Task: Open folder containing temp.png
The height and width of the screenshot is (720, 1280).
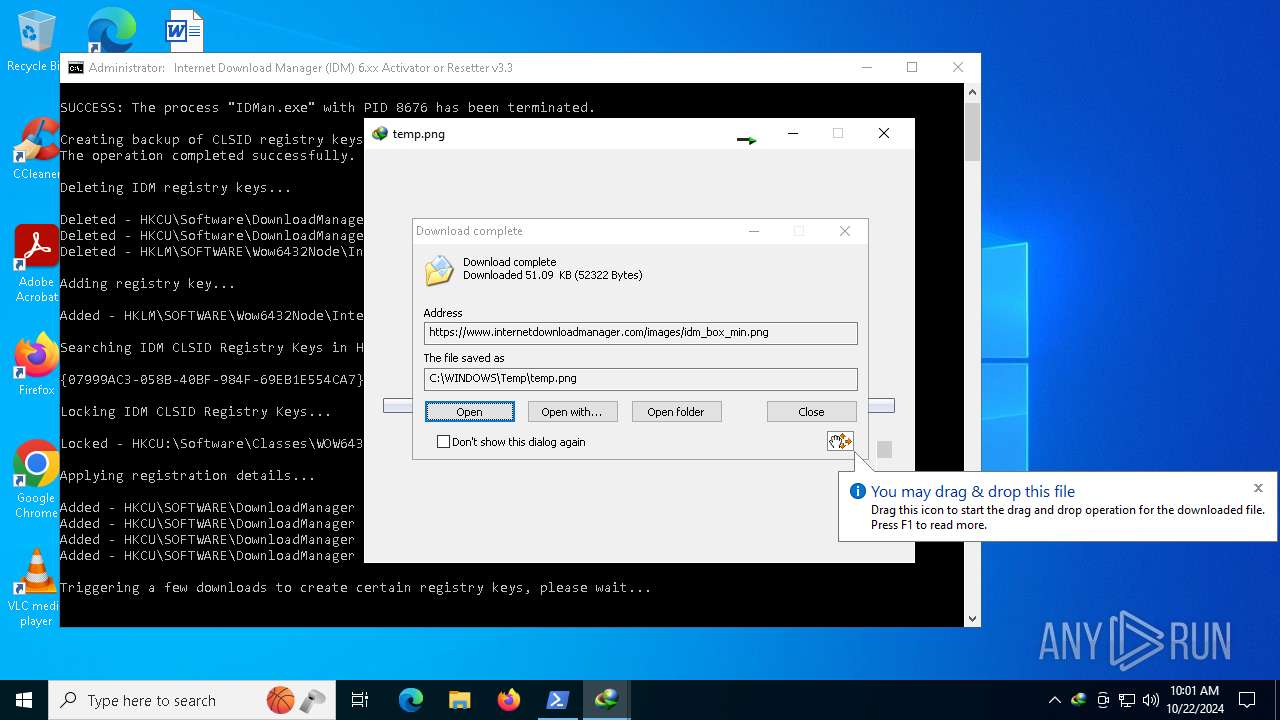Action: tap(676, 412)
